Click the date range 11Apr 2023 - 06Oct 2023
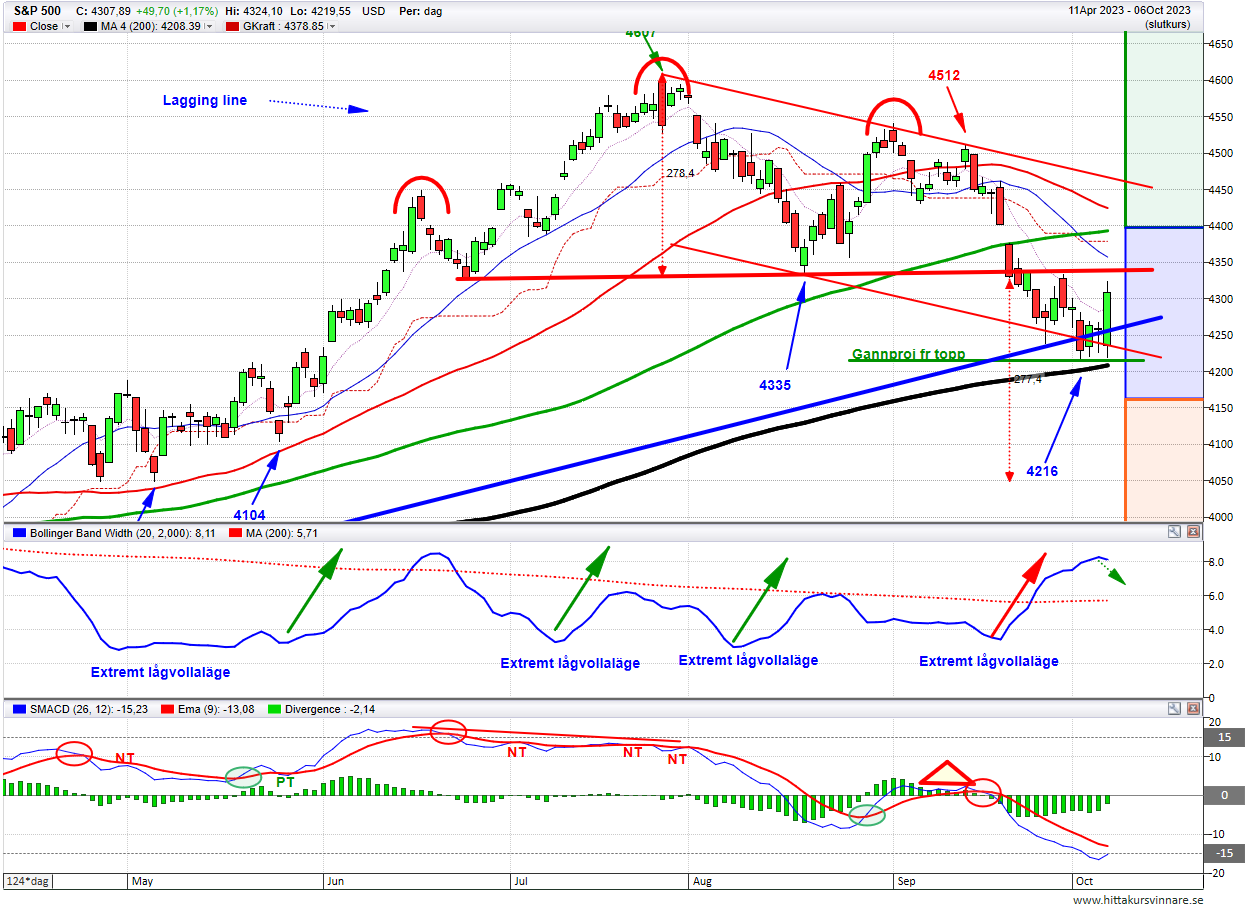The width and height of the screenshot is (1248, 905). (1130, 10)
